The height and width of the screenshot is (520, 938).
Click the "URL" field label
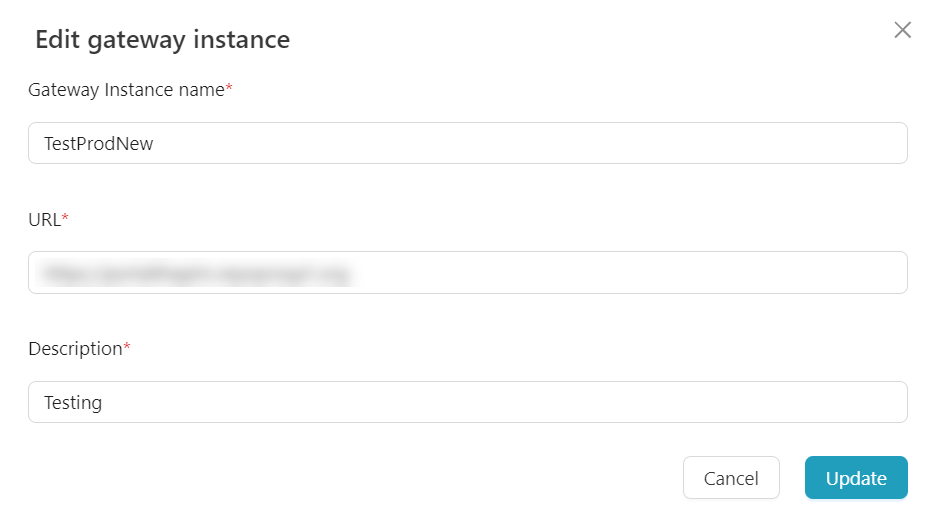click(x=44, y=219)
